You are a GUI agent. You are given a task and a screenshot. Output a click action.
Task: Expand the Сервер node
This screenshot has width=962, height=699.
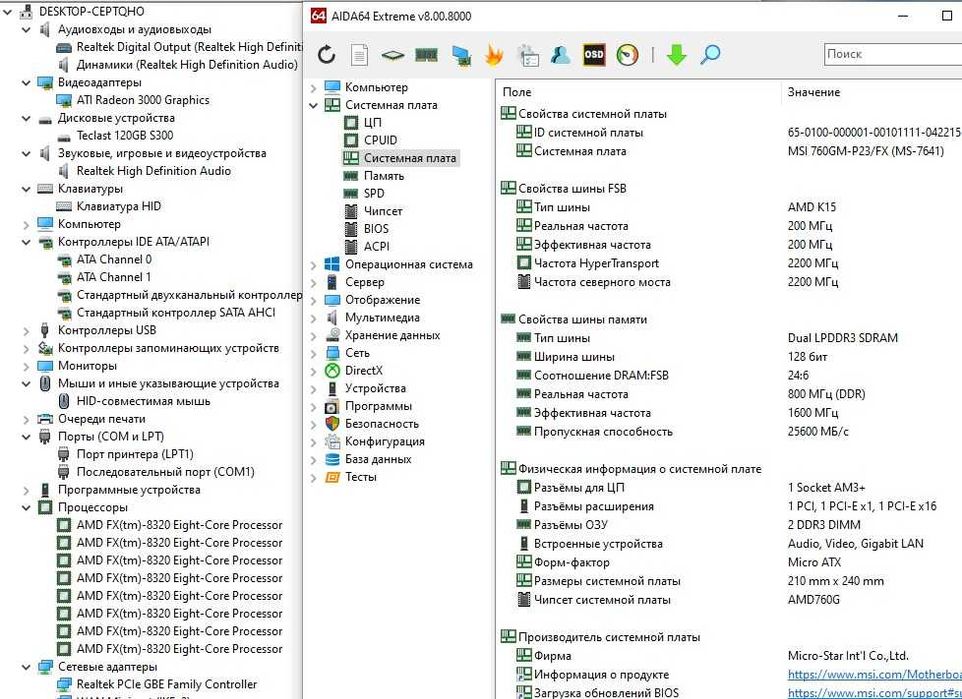click(x=314, y=283)
